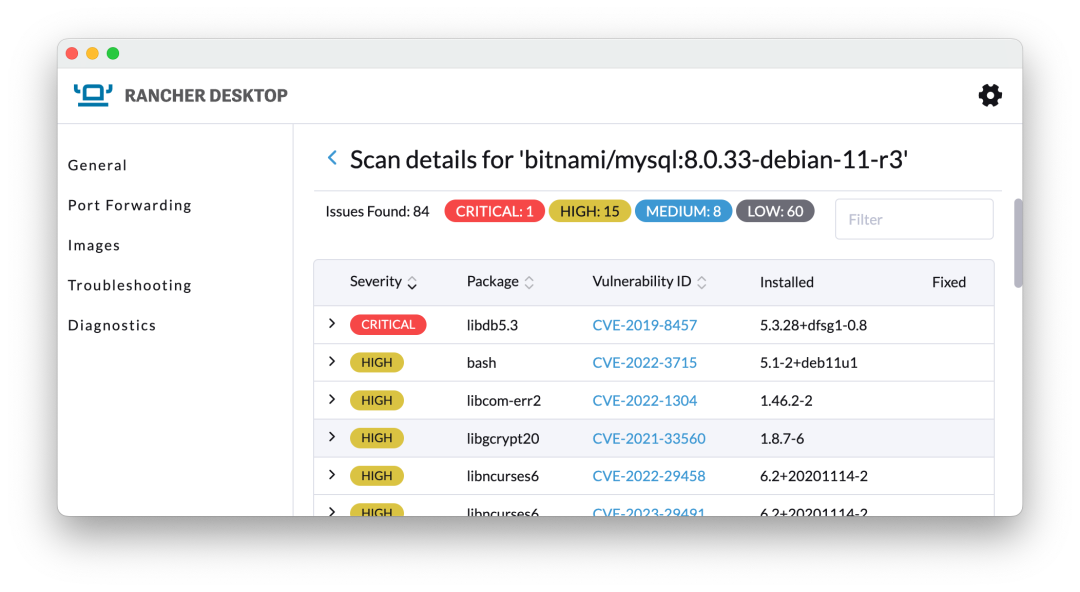Click the CRITICAL: 1 severity badge
The width and height of the screenshot is (1080, 592).
(x=494, y=211)
